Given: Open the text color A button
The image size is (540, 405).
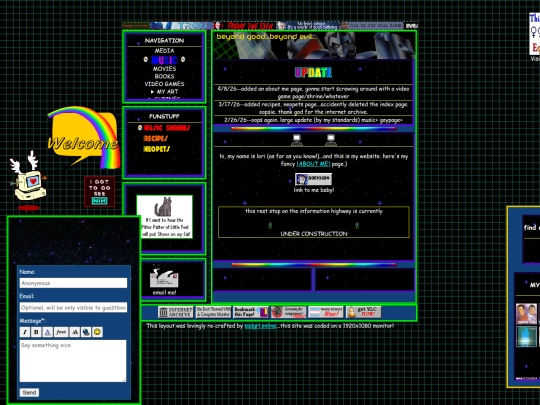Looking at the screenshot, I should click(48, 332).
